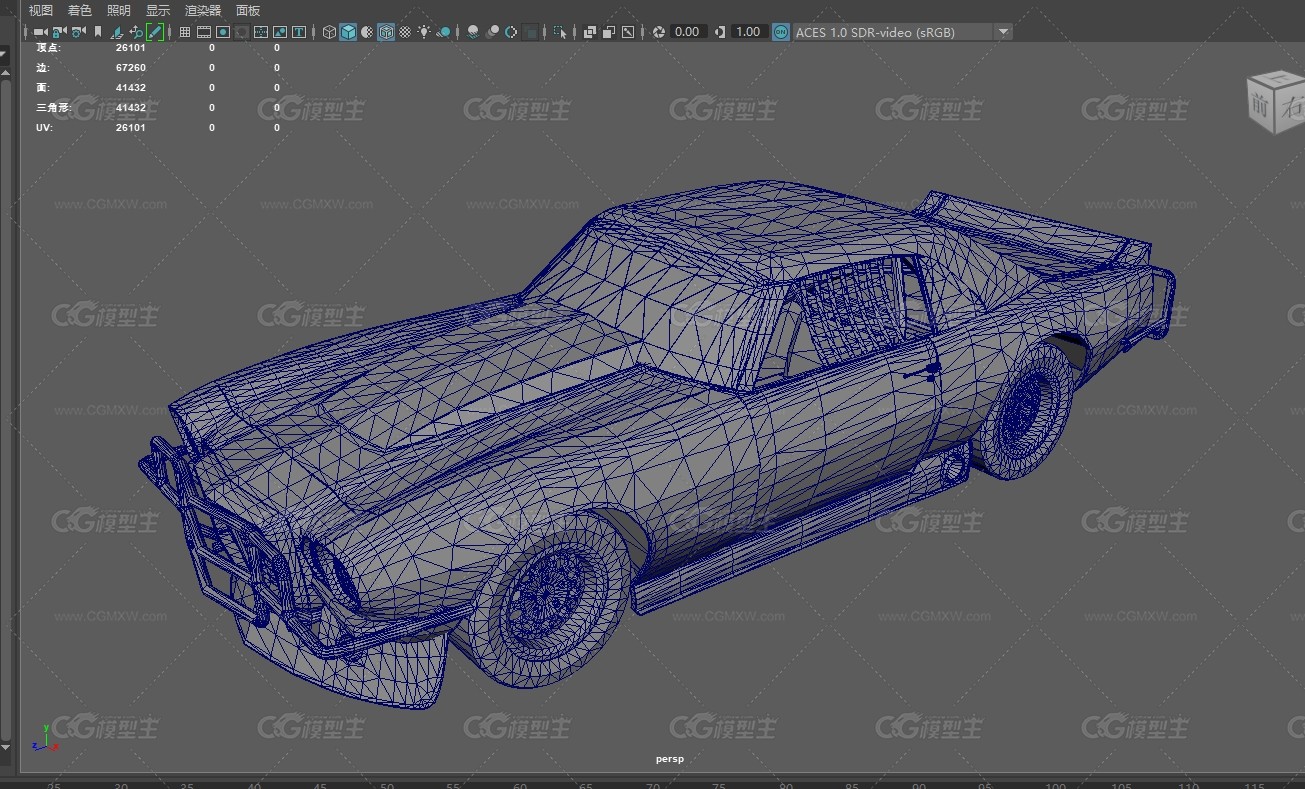The width and height of the screenshot is (1305, 789).
Task: Toggle the Resolution Gate display
Action: click(223, 32)
